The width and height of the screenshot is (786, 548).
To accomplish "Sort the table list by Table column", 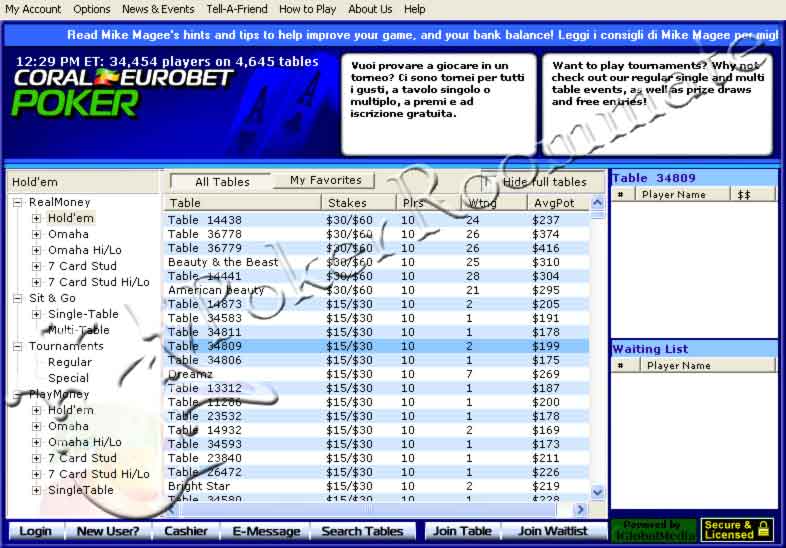I will pos(243,203).
